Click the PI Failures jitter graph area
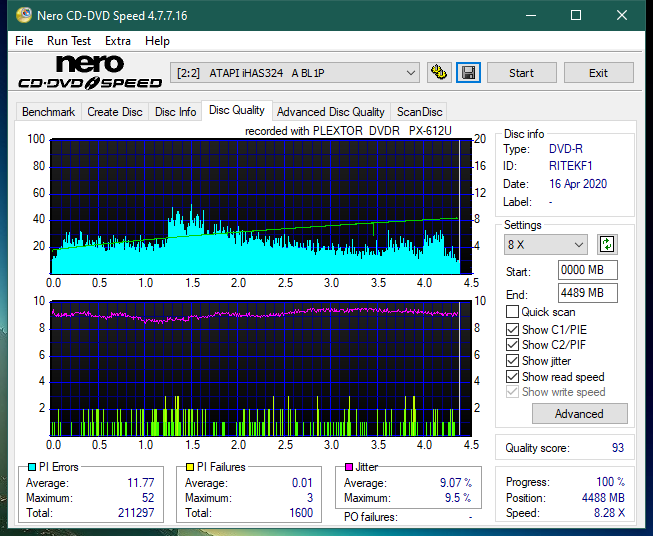This screenshot has height=536, width=653. 261,368
